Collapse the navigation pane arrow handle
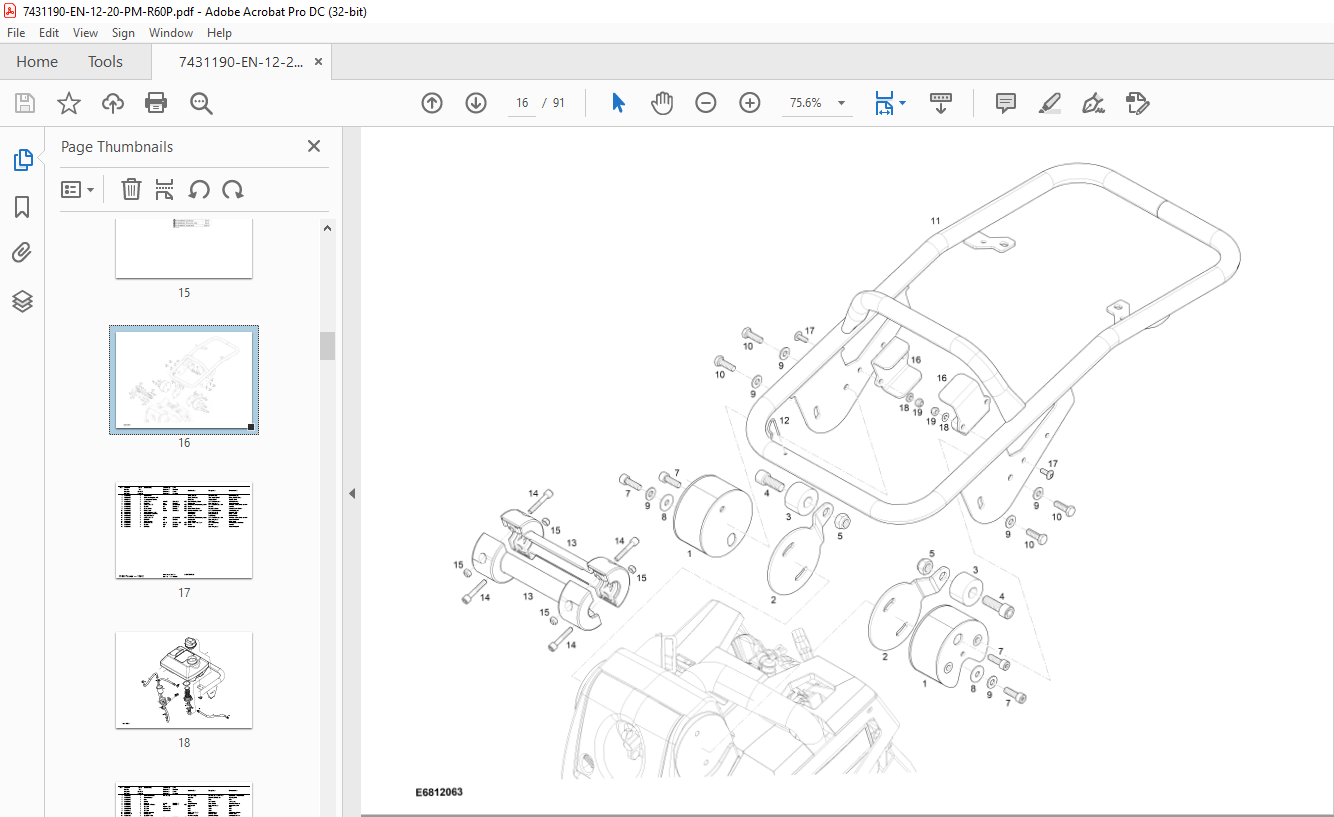This screenshot has width=1334, height=817. 352,493
